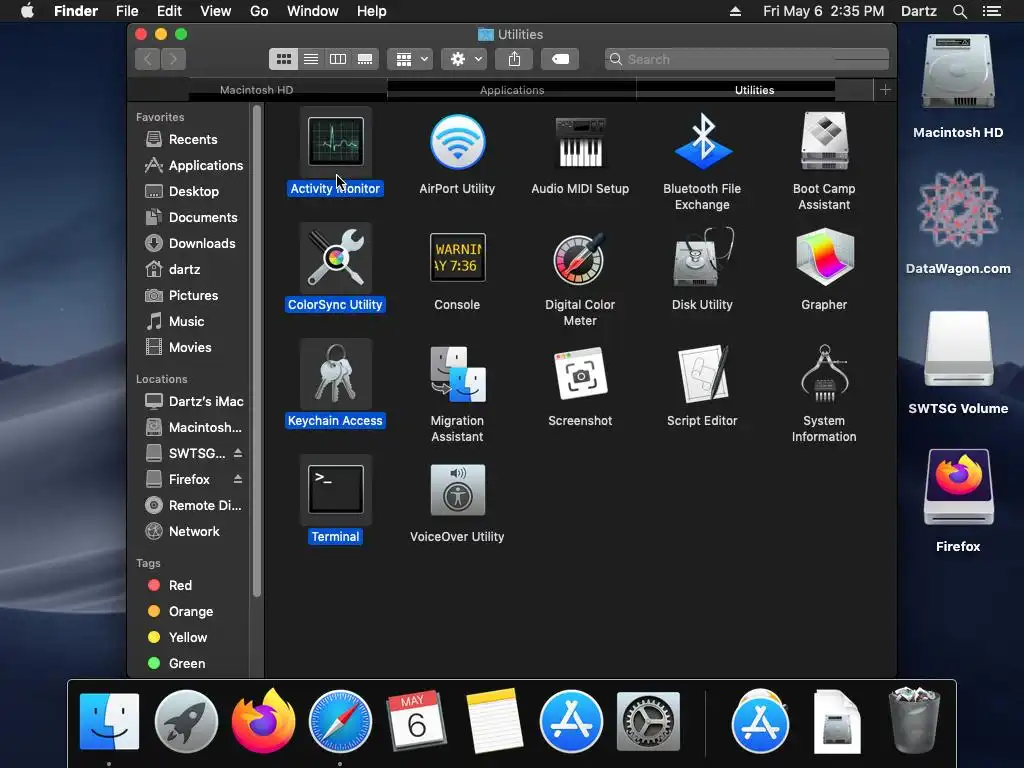Image resolution: width=1024 pixels, height=768 pixels.
Task: Select SWTSG Volume desktop icon
Action: (958, 362)
